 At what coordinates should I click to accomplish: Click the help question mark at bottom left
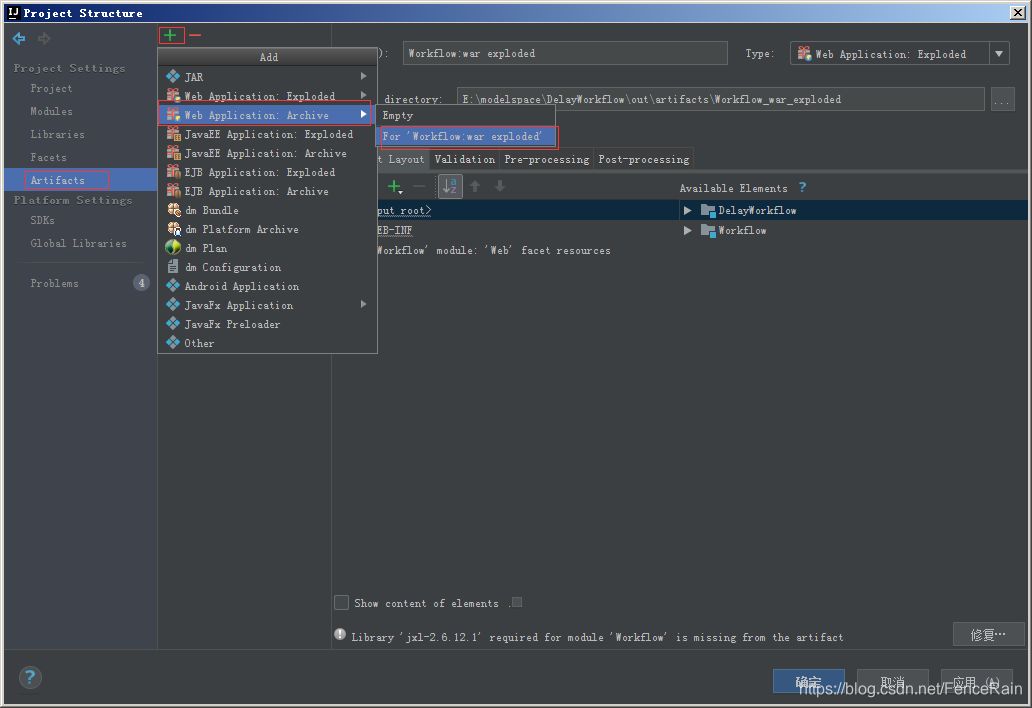click(30, 677)
